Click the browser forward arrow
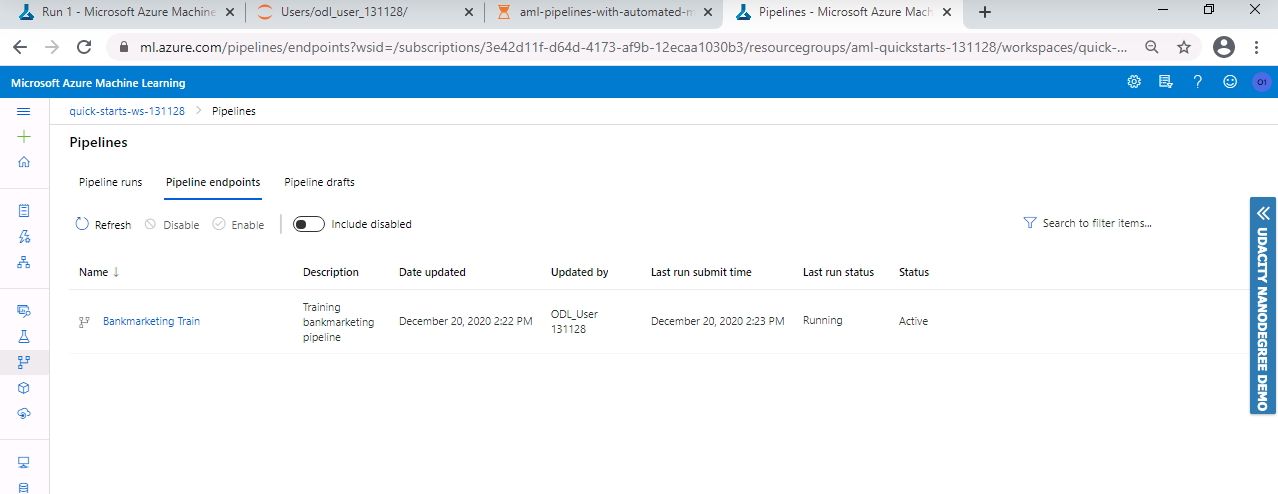The image size is (1278, 494). pyautogui.click(x=52, y=47)
